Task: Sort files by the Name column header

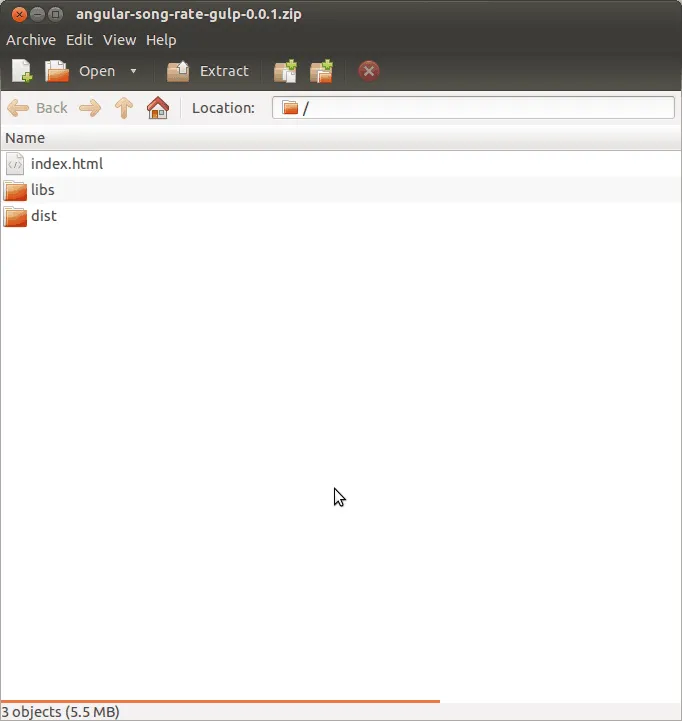Action: point(26,138)
